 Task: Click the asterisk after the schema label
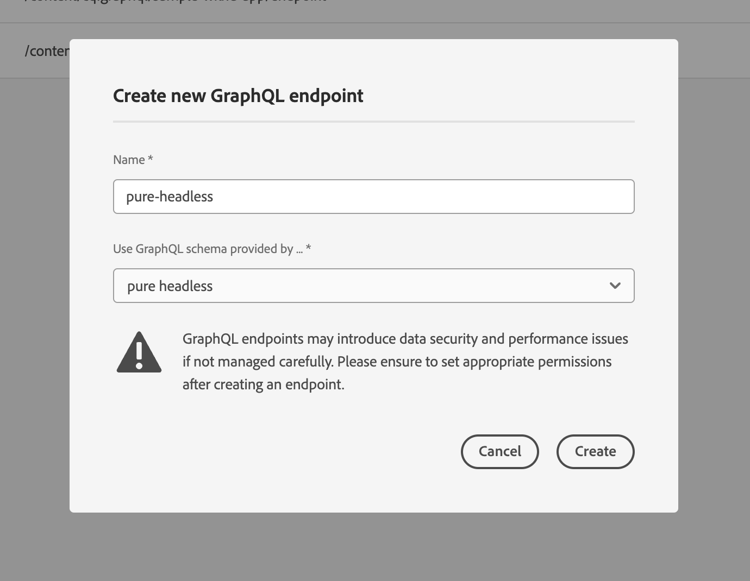click(308, 247)
